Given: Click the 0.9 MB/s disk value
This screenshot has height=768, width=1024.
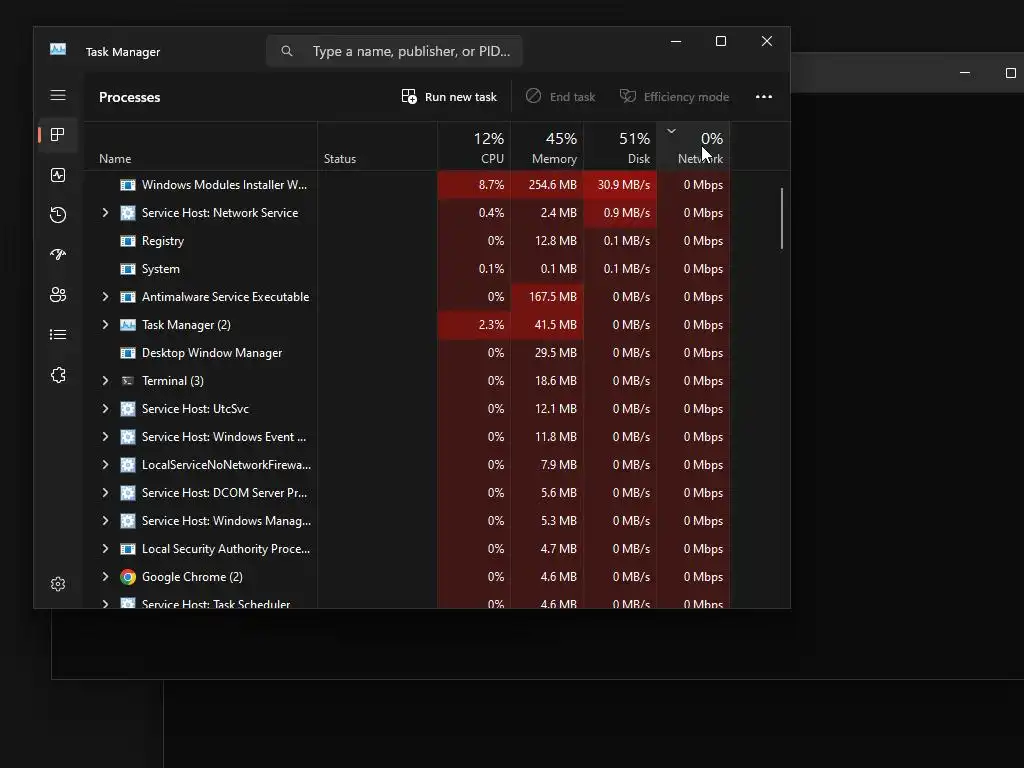Looking at the screenshot, I should coord(627,213).
